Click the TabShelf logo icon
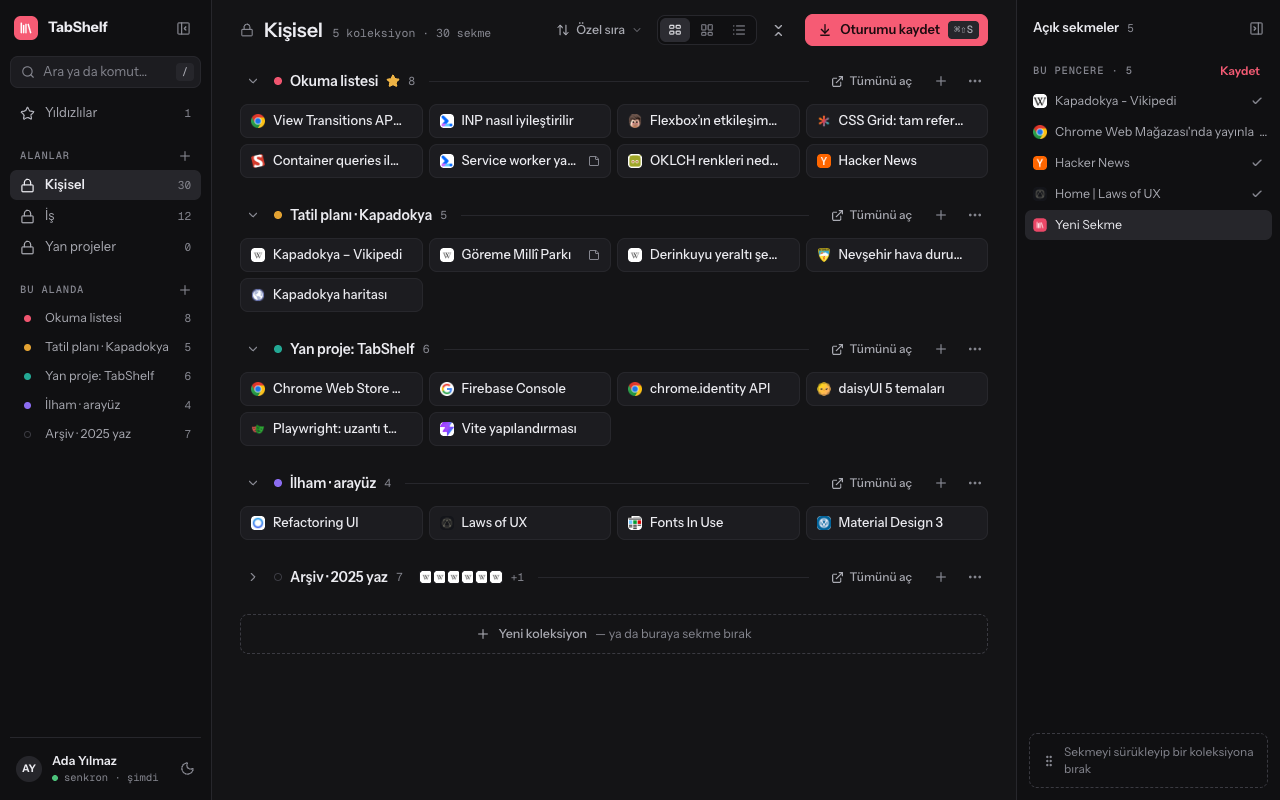The height and width of the screenshot is (800, 1280). (x=26, y=28)
